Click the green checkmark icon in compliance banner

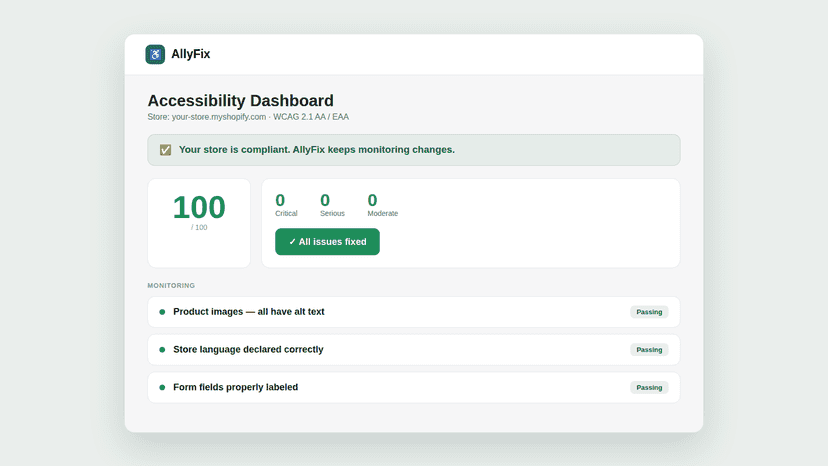click(x=165, y=150)
